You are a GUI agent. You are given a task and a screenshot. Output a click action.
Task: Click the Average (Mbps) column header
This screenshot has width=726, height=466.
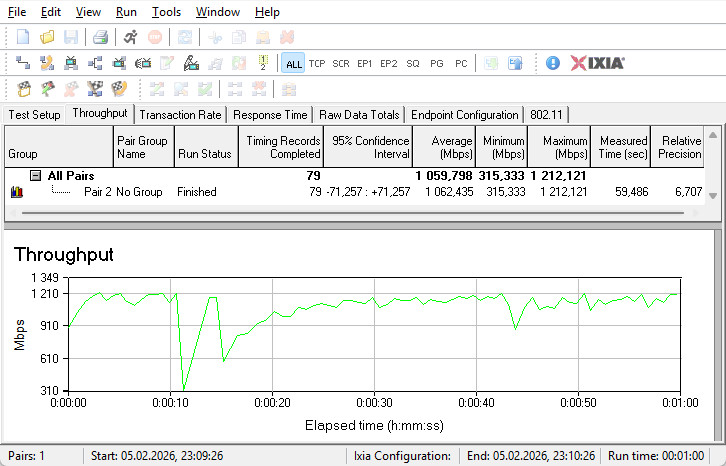tap(444, 148)
